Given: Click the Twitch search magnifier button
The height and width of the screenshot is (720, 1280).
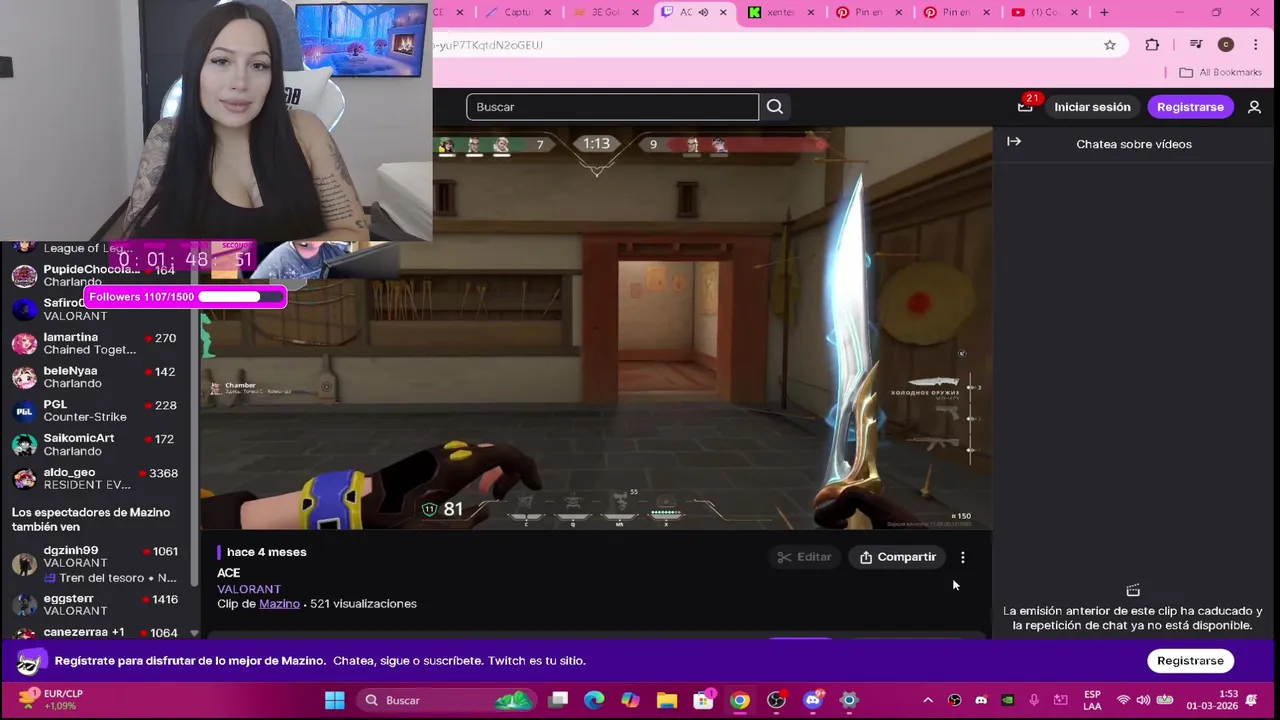Looking at the screenshot, I should [775, 107].
